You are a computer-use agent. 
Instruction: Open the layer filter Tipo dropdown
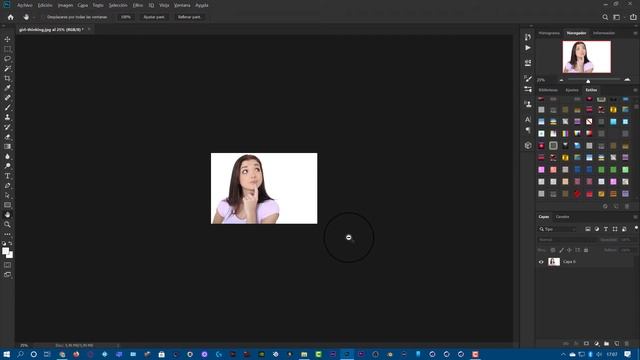[x=557, y=229]
